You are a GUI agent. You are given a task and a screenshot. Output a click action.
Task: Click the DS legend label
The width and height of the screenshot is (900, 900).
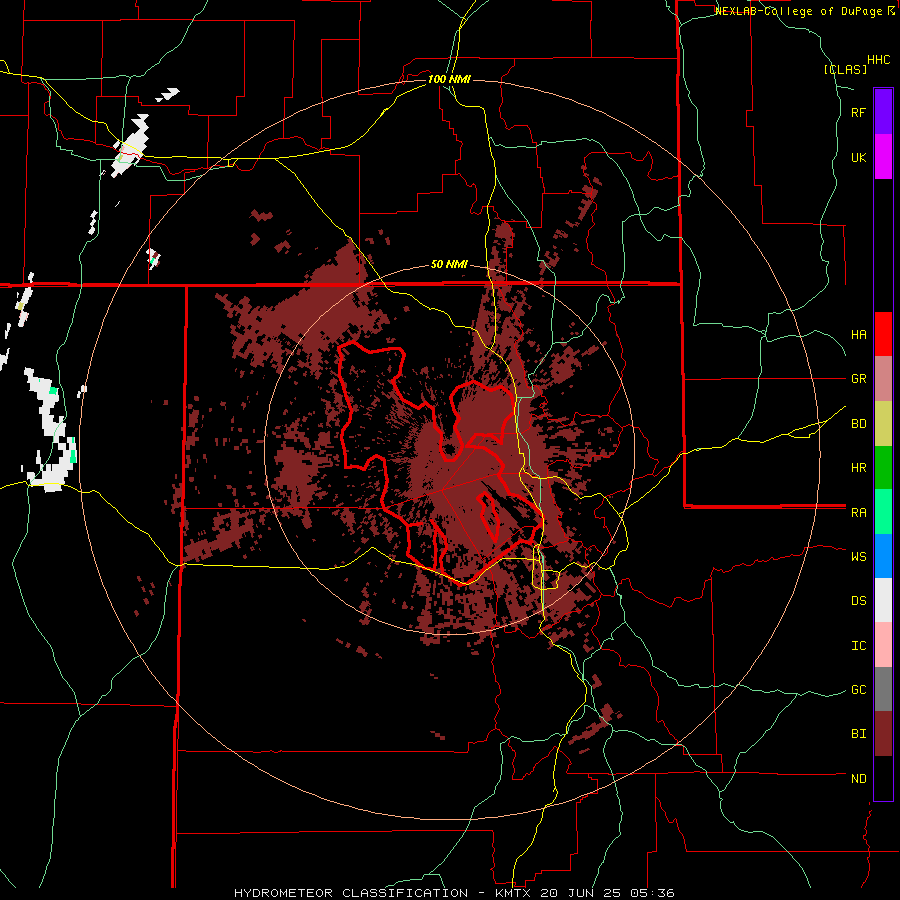858,601
